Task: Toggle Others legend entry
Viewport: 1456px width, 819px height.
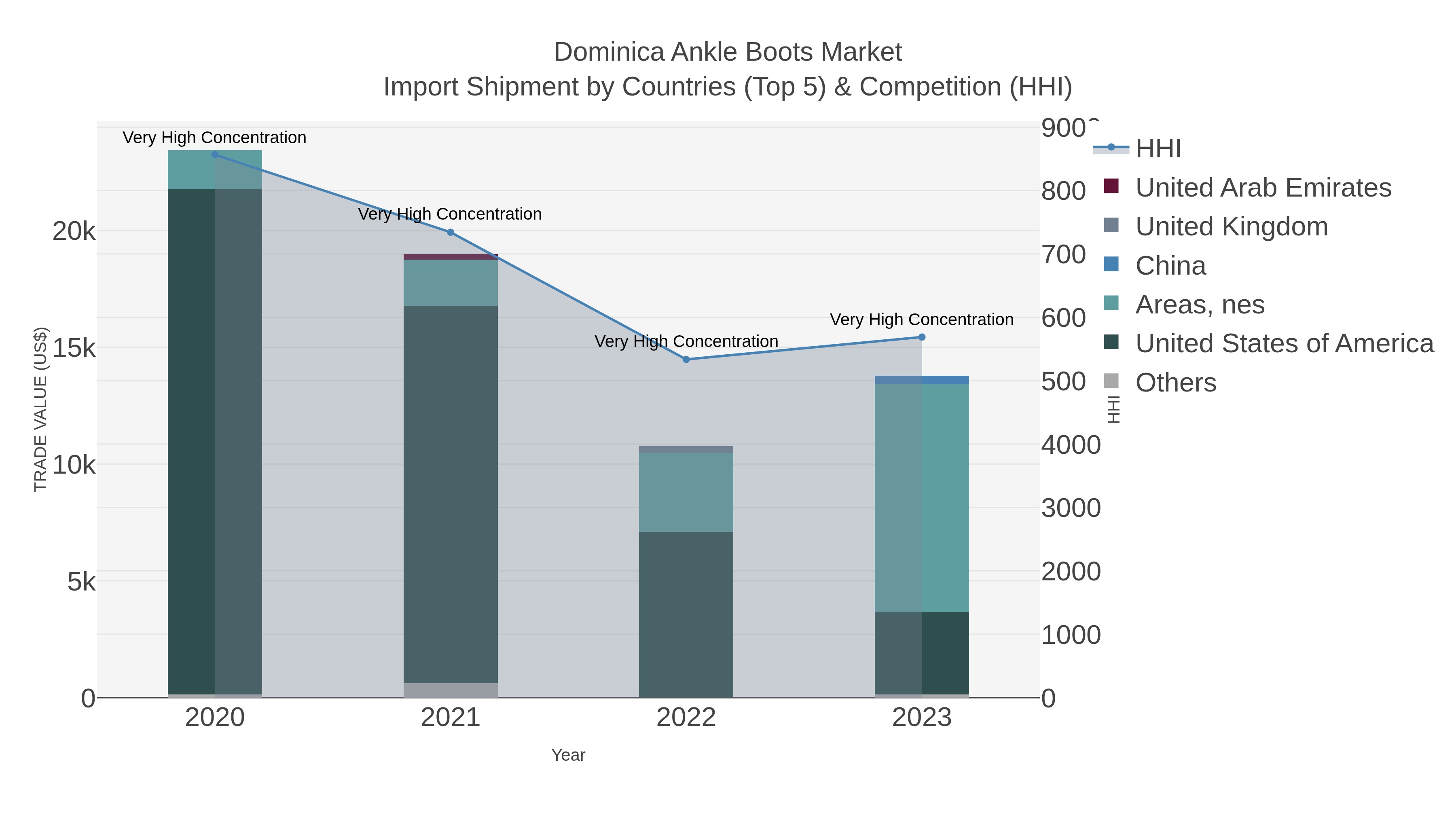Action: click(1160, 383)
